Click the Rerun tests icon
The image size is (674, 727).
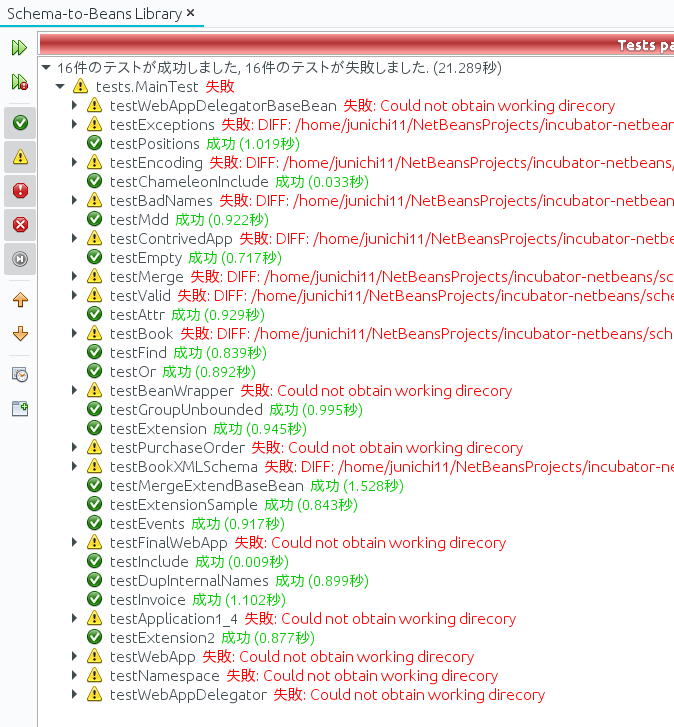19,47
